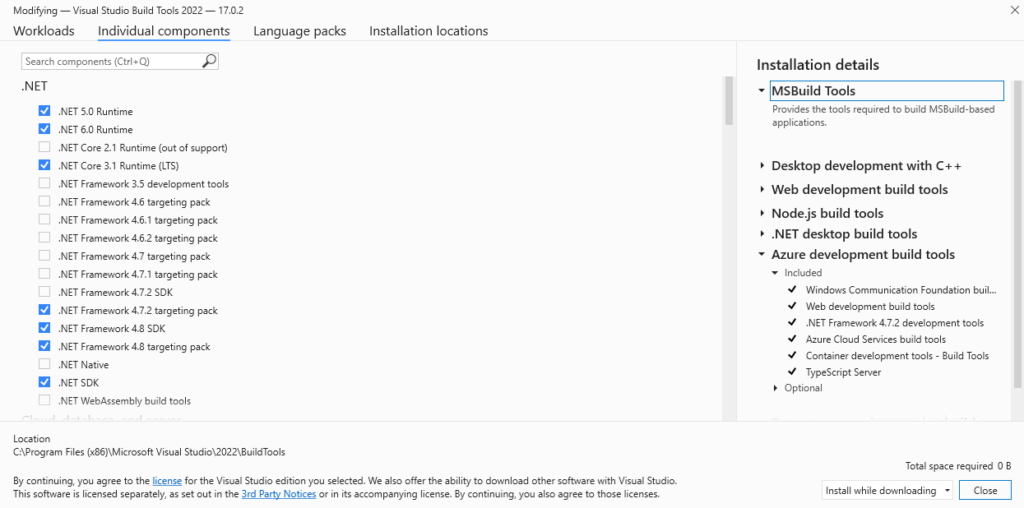Select .NET Framework 4.7.2 development tools item
This screenshot has height=508, width=1024.
(895, 323)
